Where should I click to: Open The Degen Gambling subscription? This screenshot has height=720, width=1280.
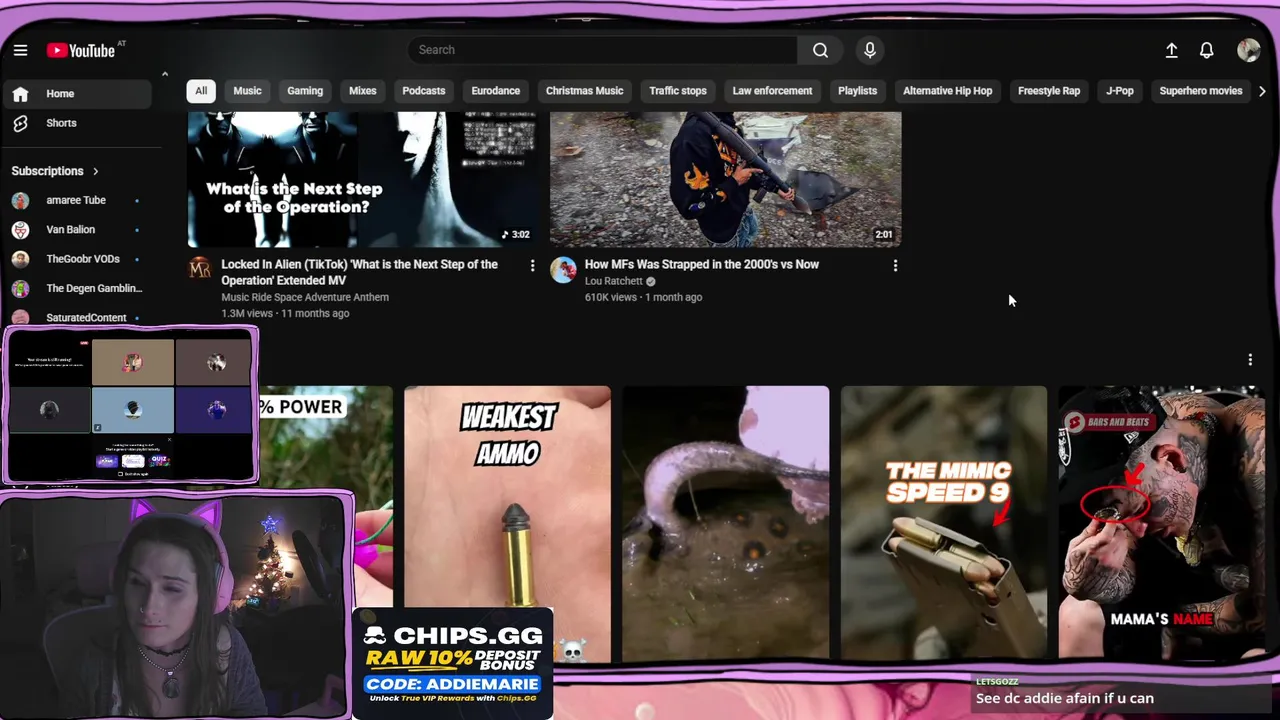point(77,288)
